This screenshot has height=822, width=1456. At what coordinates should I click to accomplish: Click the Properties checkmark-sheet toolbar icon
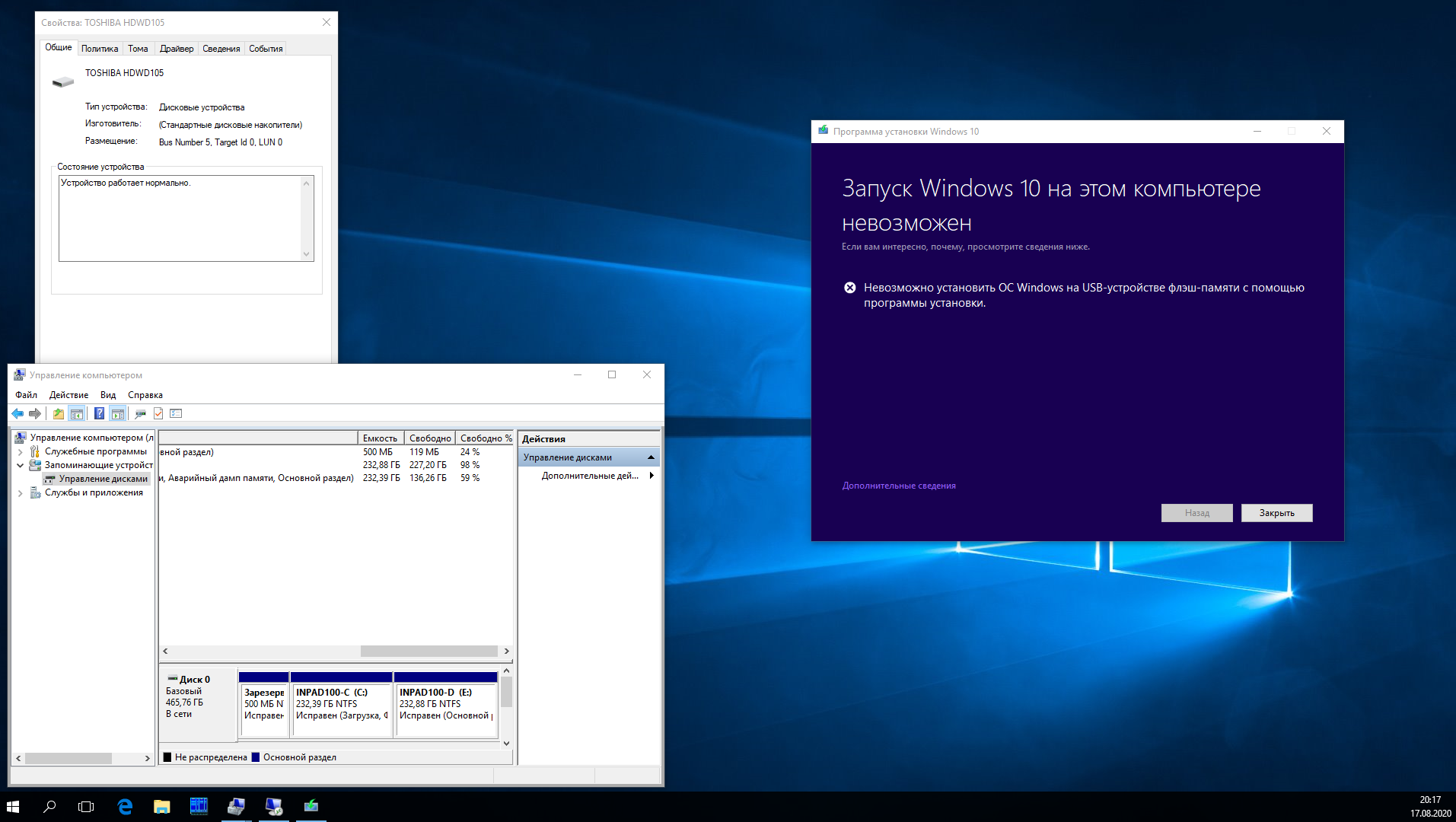click(158, 413)
